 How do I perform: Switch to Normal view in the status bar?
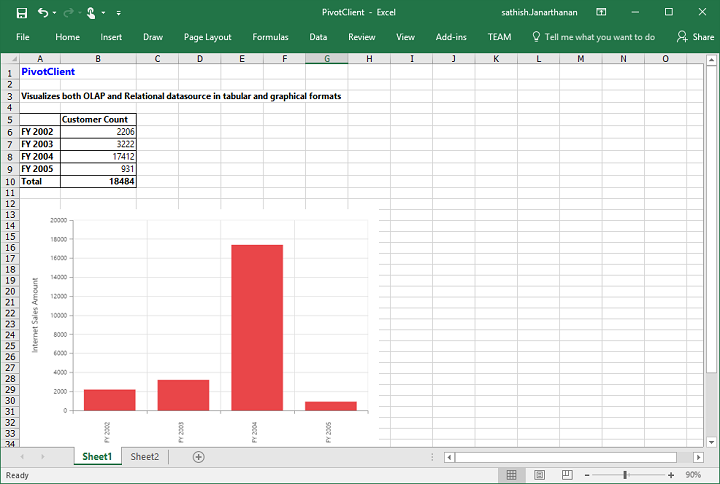tap(511, 475)
